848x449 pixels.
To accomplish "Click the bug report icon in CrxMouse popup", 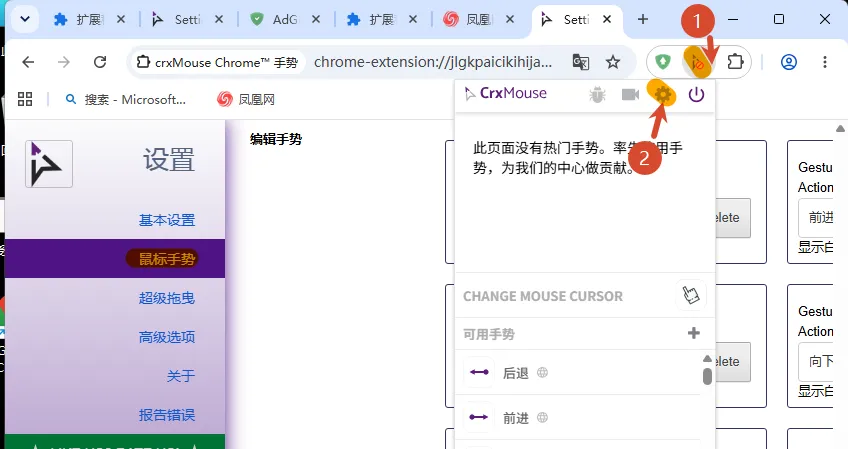I will [598, 95].
